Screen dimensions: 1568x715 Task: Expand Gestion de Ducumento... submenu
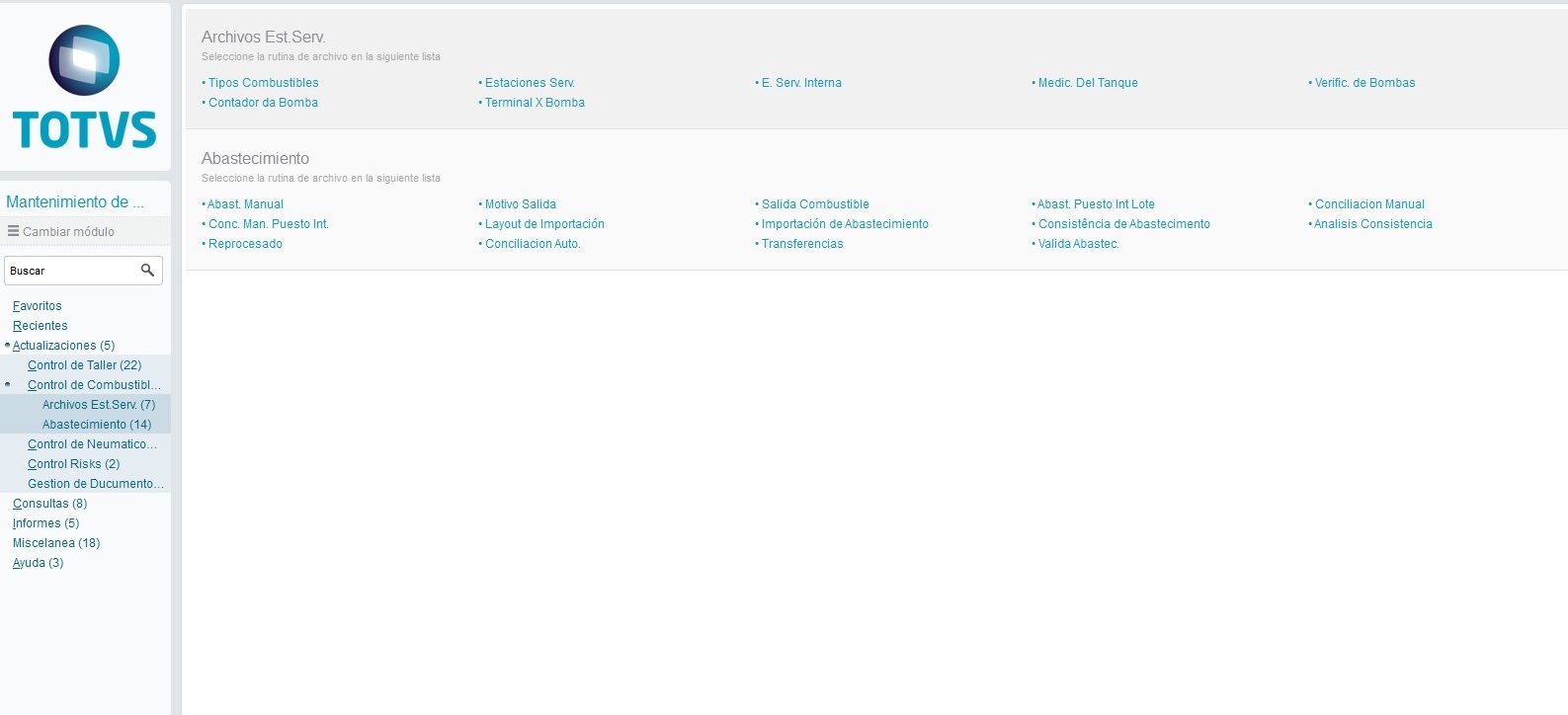point(96,484)
